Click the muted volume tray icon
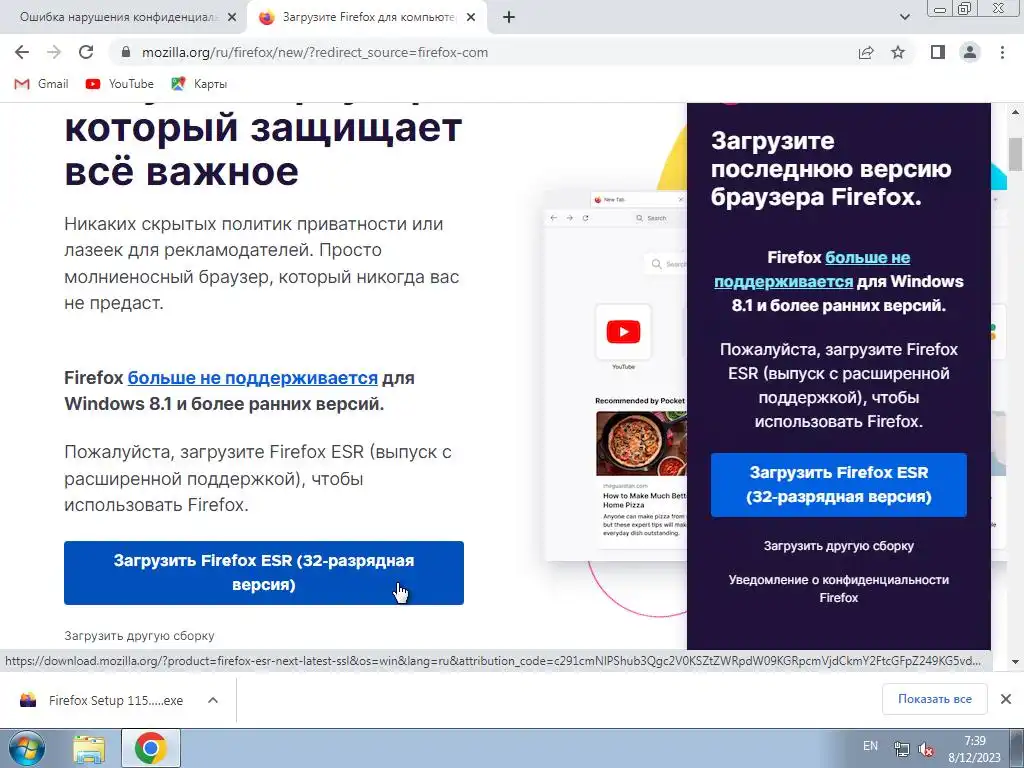This screenshot has width=1024, height=768. [925, 749]
